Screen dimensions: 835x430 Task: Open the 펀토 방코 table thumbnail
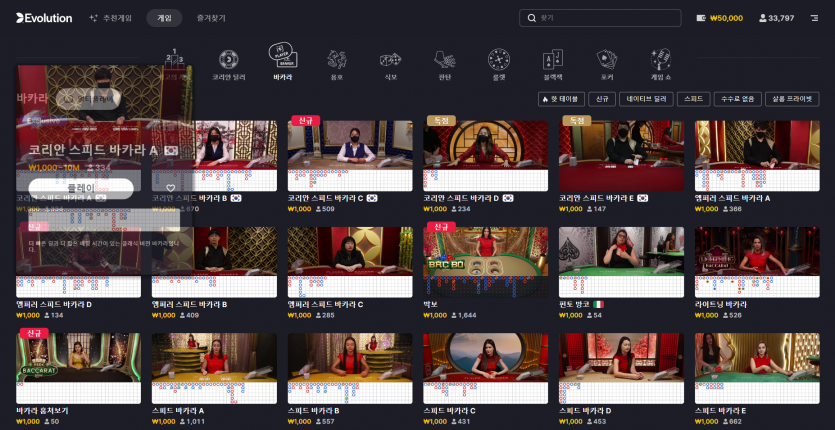click(x=621, y=262)
